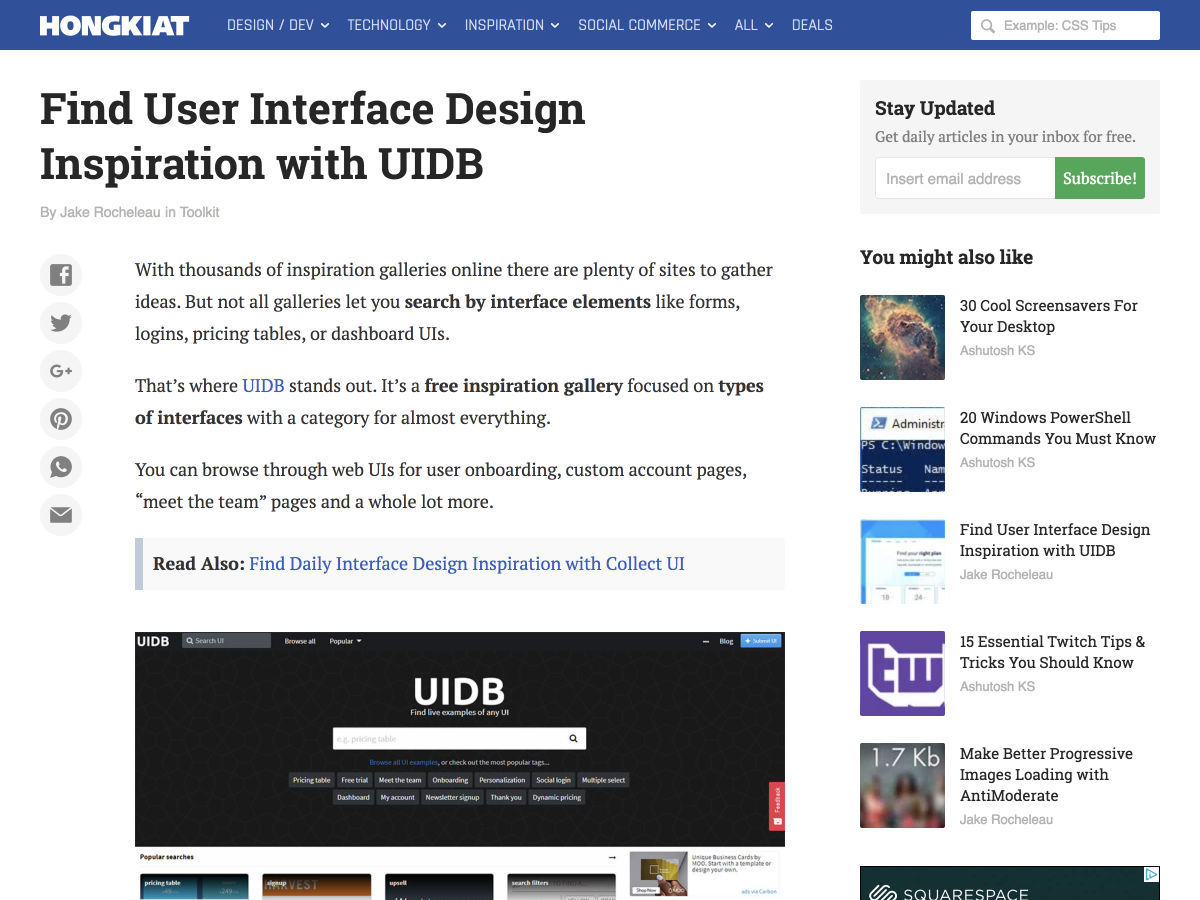Open 30 Cool Screensavers For Your Desktop

point(1049,316)
